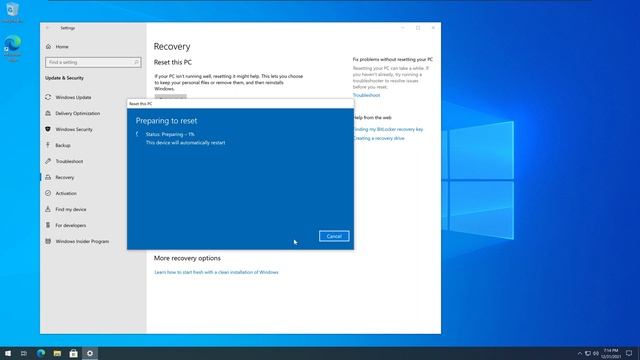Open the Troubleshoot link on right panel
640x360 pixels.
(x=366, y=95)
